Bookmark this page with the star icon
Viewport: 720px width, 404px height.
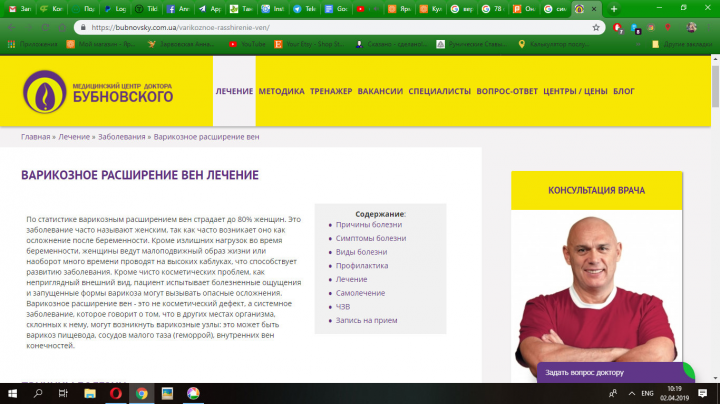point(596,28)
